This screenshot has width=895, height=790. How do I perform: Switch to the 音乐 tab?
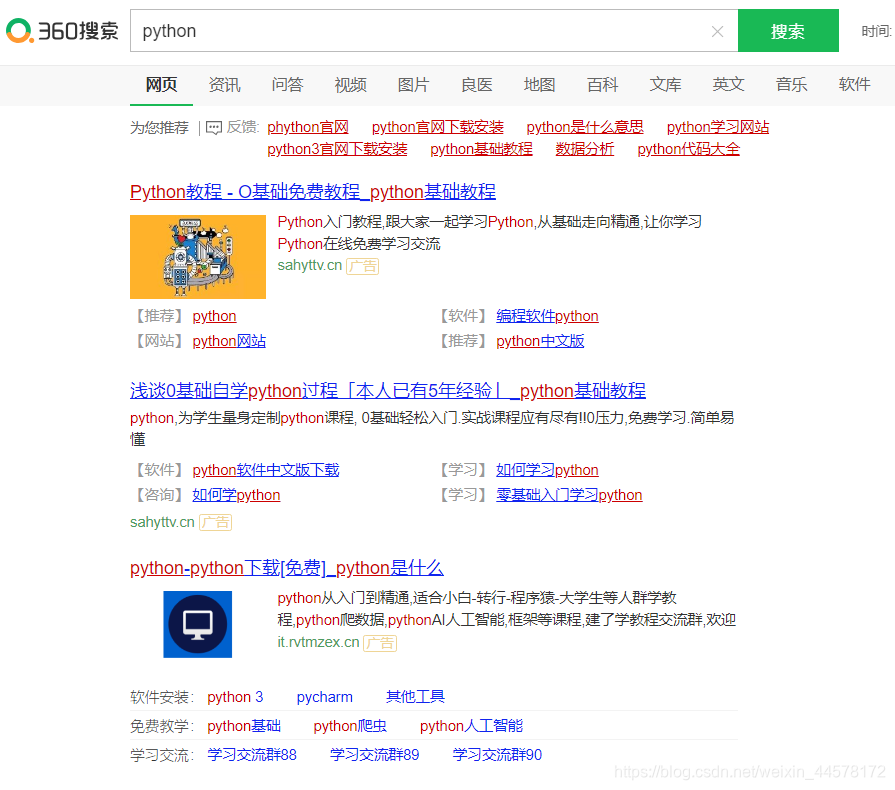click(792, 85)
